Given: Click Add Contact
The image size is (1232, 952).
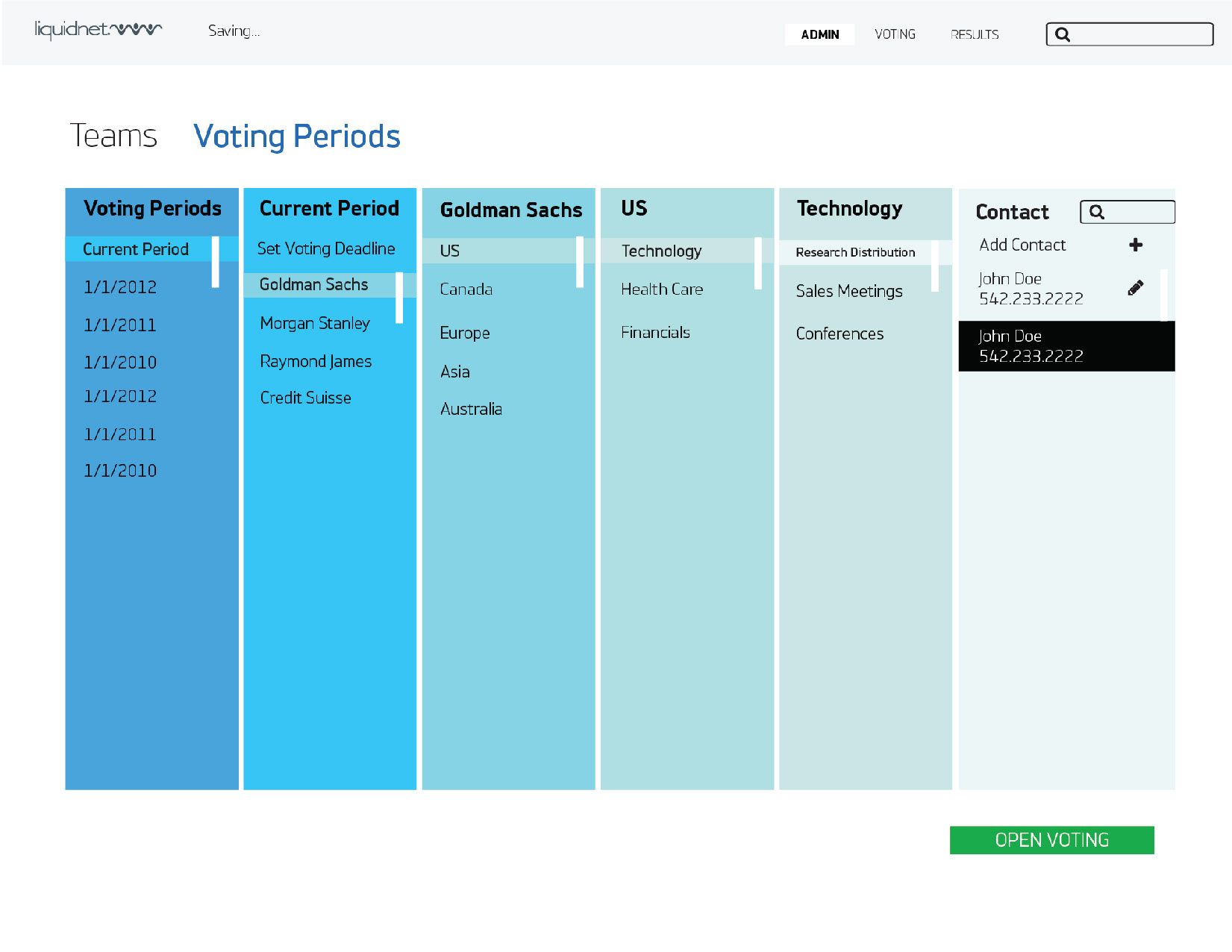Looking at the screenshot, I should click(x=1022, y=245).
